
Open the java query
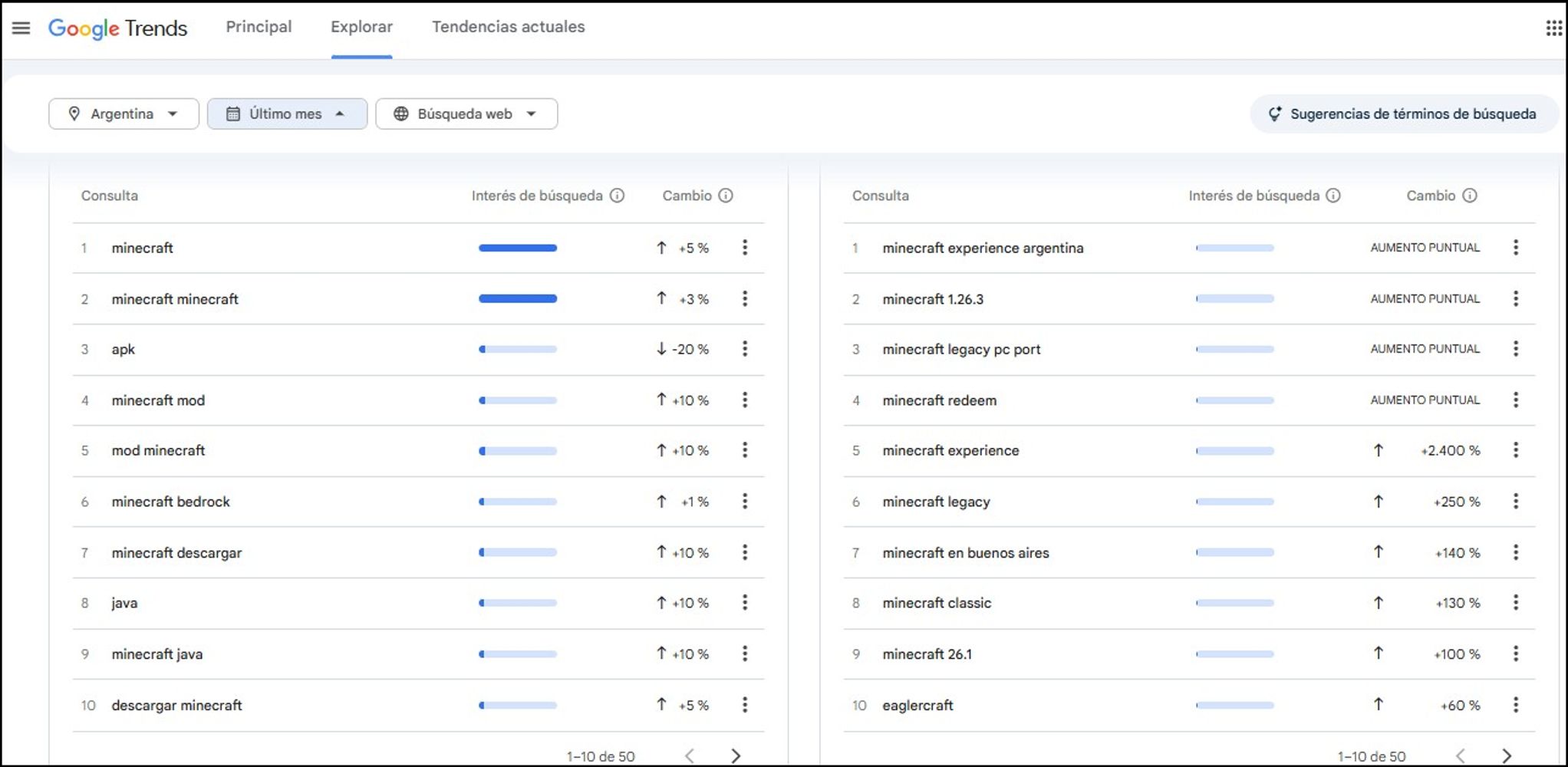[x=124, y=603]
